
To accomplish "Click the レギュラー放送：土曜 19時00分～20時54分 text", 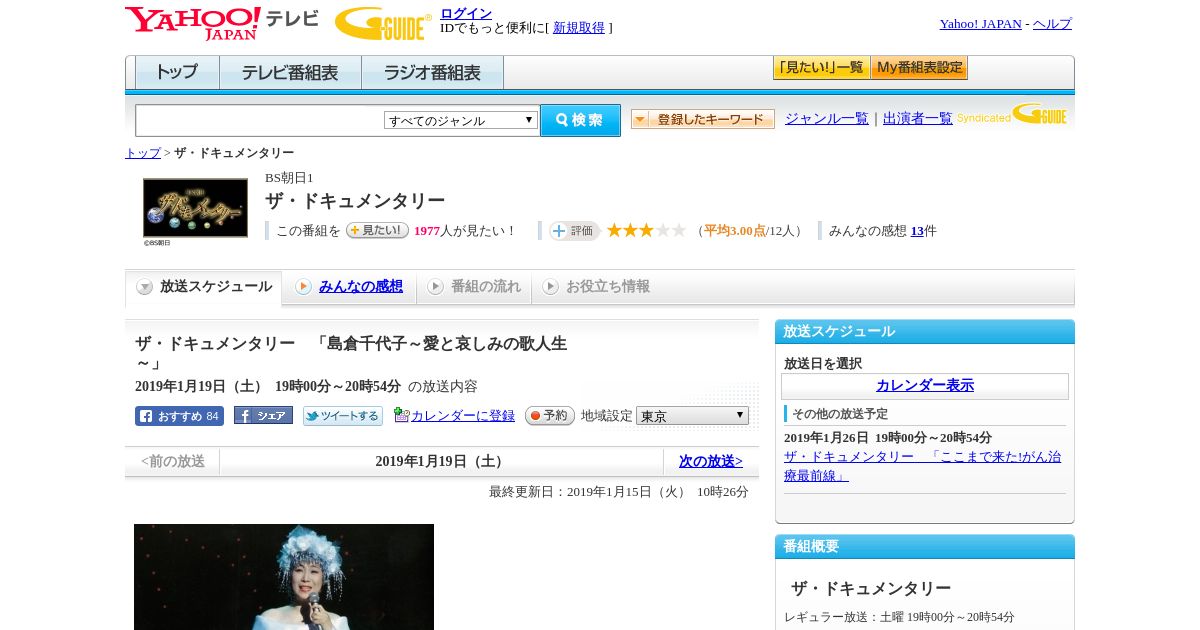I will 899,617.
